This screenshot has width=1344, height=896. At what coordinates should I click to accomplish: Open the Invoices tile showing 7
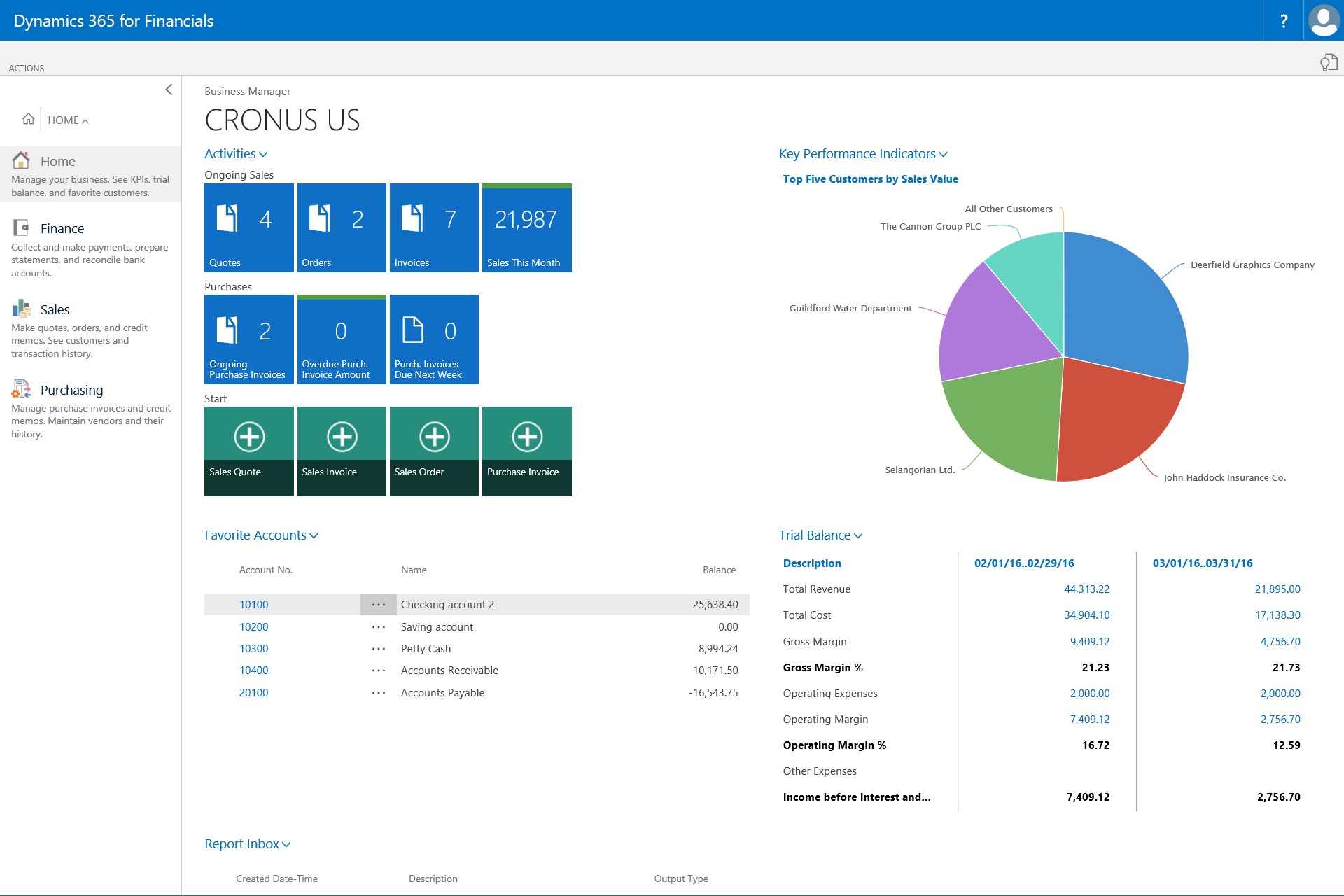click(x=434, y=227)
